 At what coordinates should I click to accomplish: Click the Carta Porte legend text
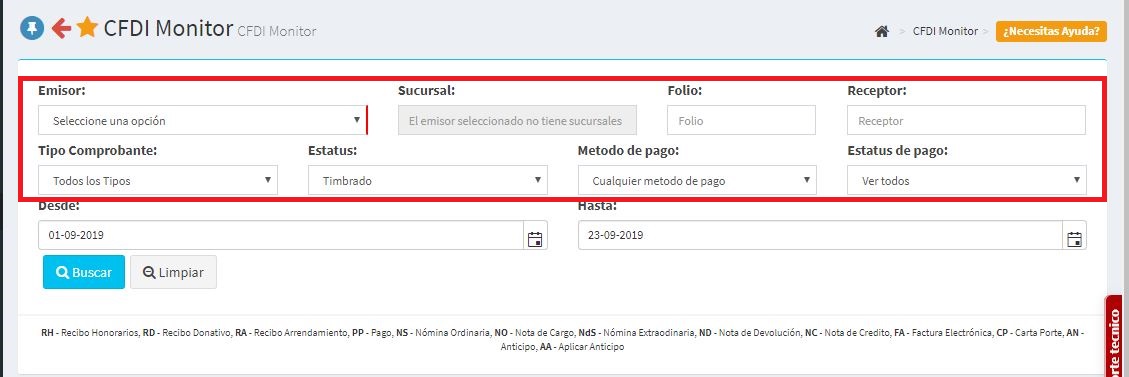pos(1037,333)
